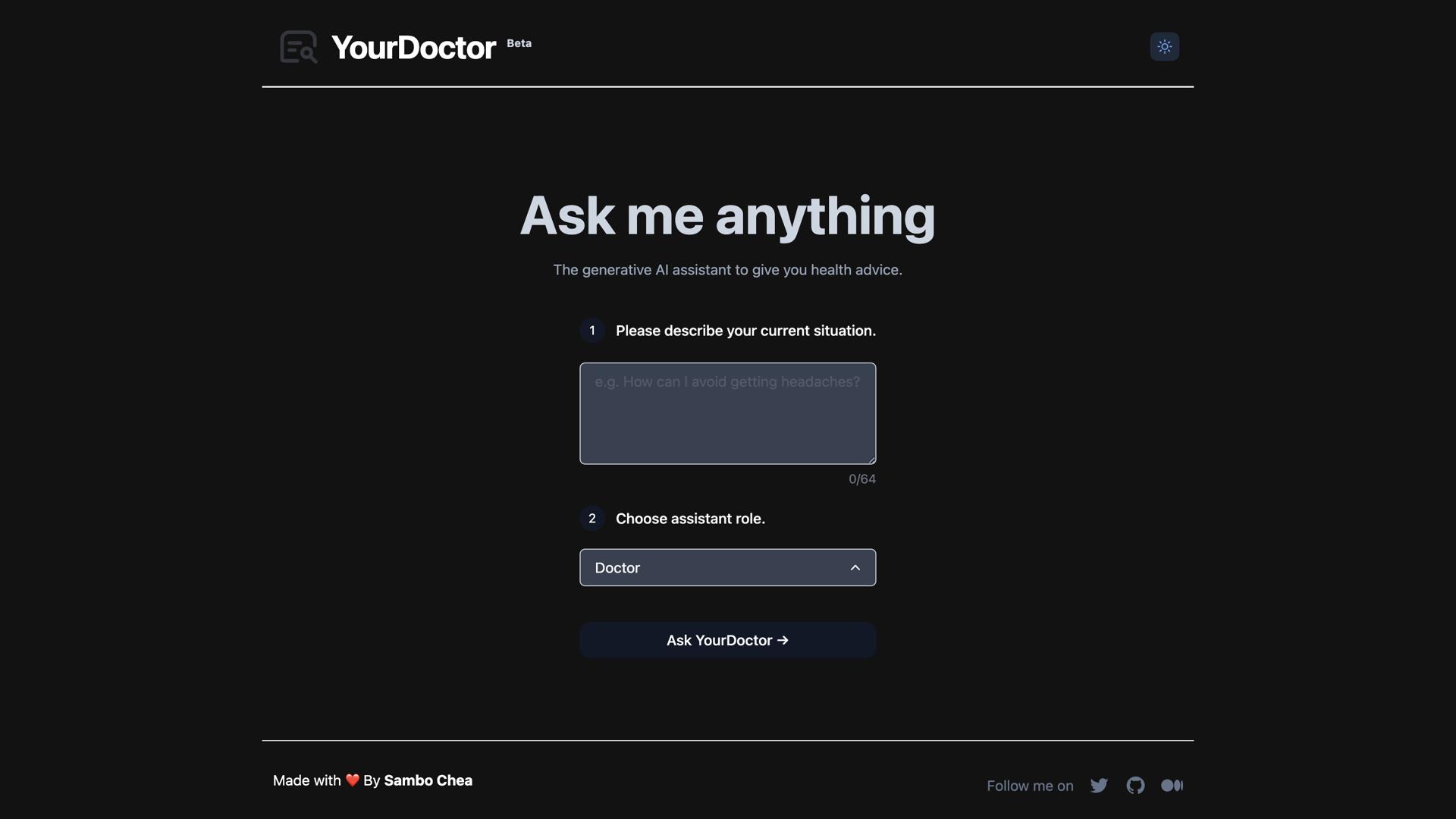Select the step 2 numbered badge
Screen dimensions: 1456x819
(591, 519)
